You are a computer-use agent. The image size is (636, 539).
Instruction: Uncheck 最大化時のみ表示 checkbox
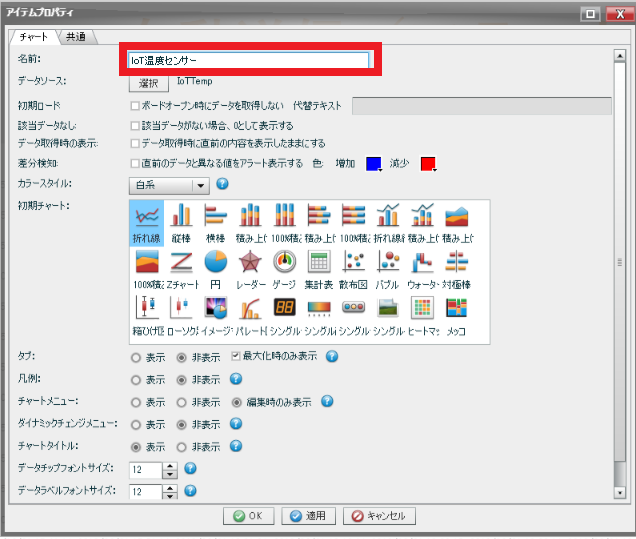[235, 356]
